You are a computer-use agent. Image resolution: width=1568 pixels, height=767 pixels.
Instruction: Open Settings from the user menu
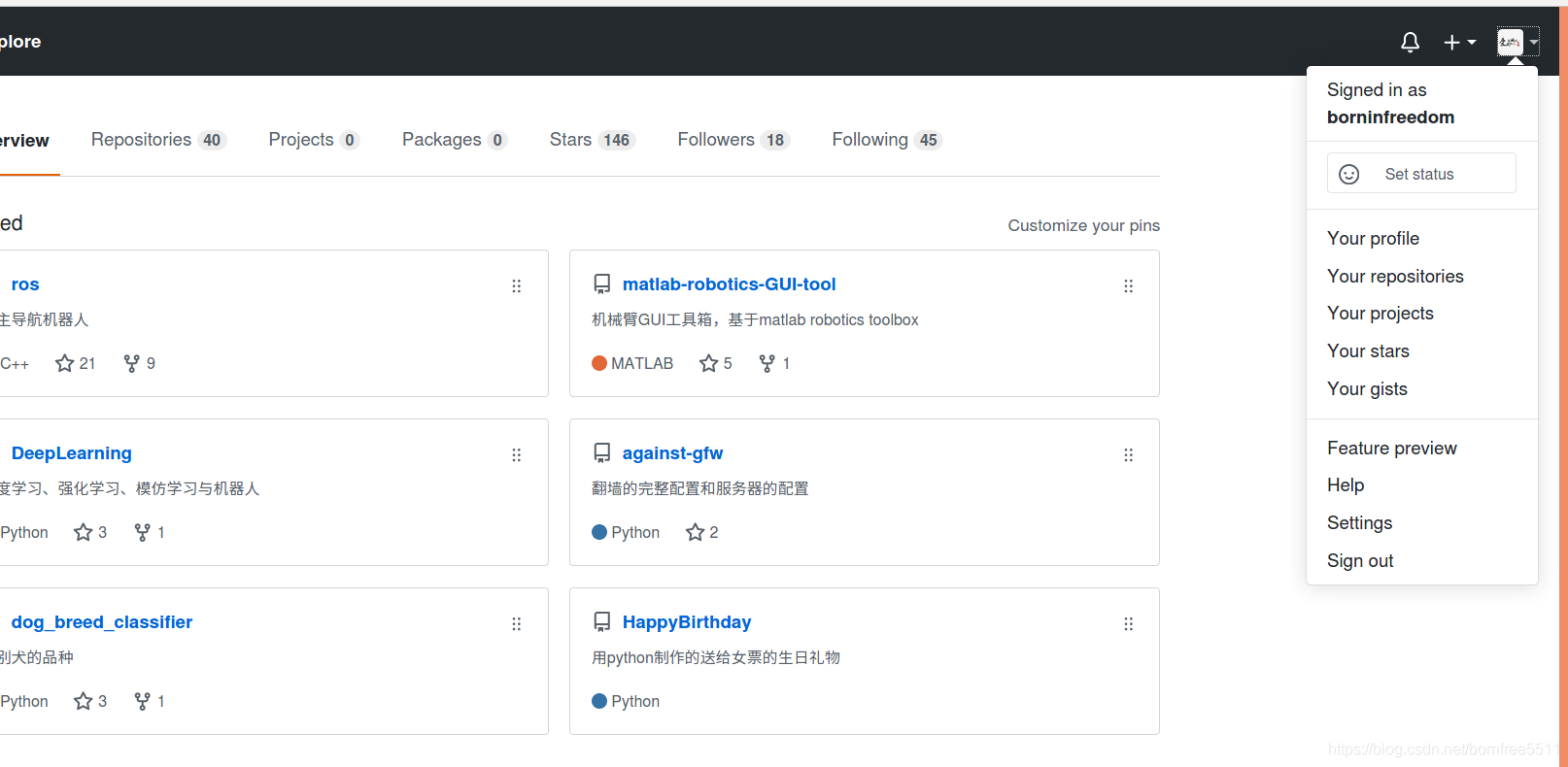tap(1359, 522)
